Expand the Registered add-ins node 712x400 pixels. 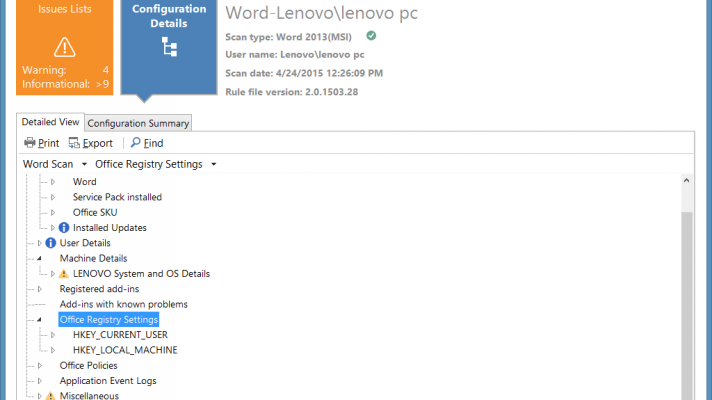(x=40, y=289)
